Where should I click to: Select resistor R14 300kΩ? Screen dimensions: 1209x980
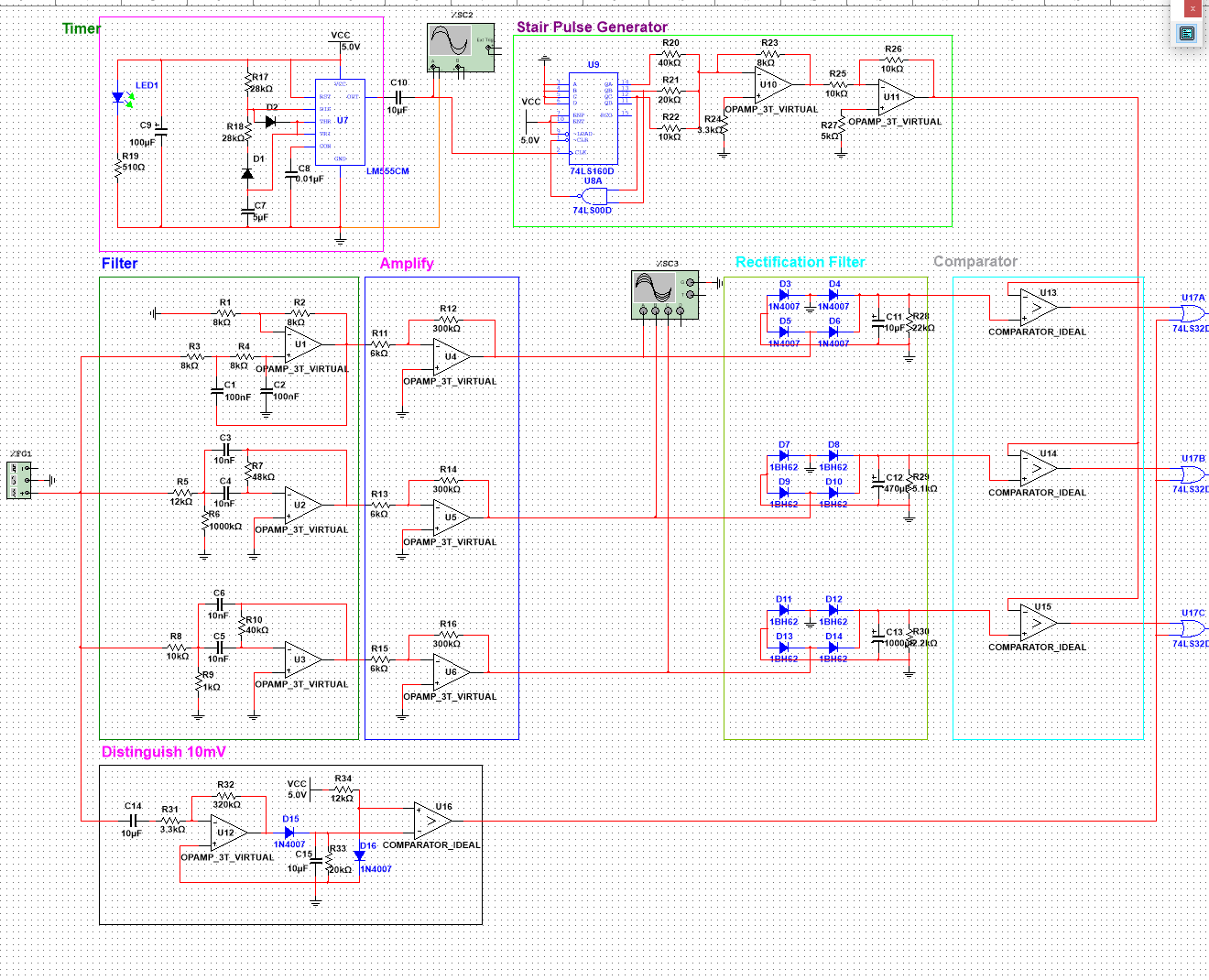[448, 480]
